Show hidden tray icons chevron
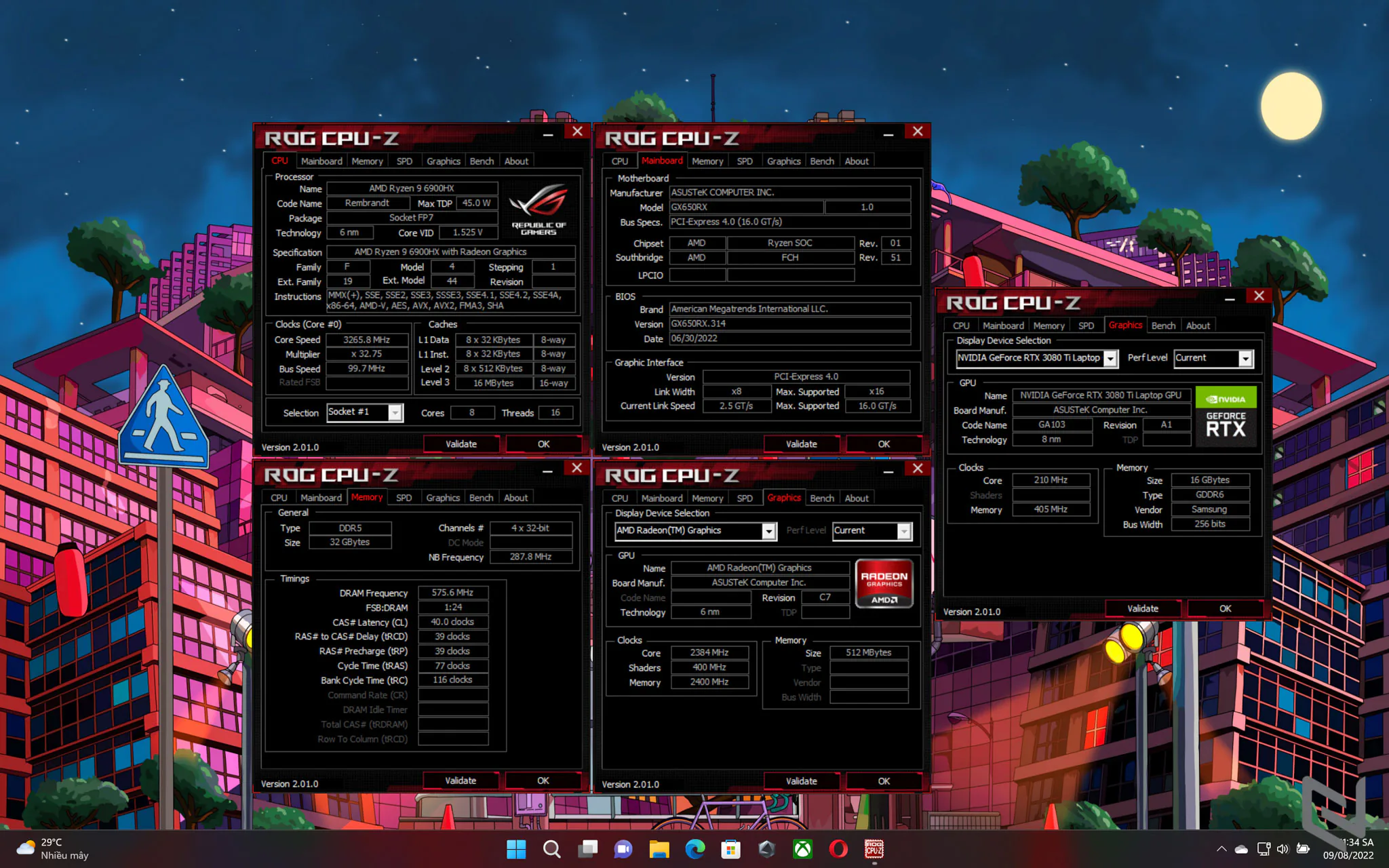1389x868 pixels. click(1221, 848)
